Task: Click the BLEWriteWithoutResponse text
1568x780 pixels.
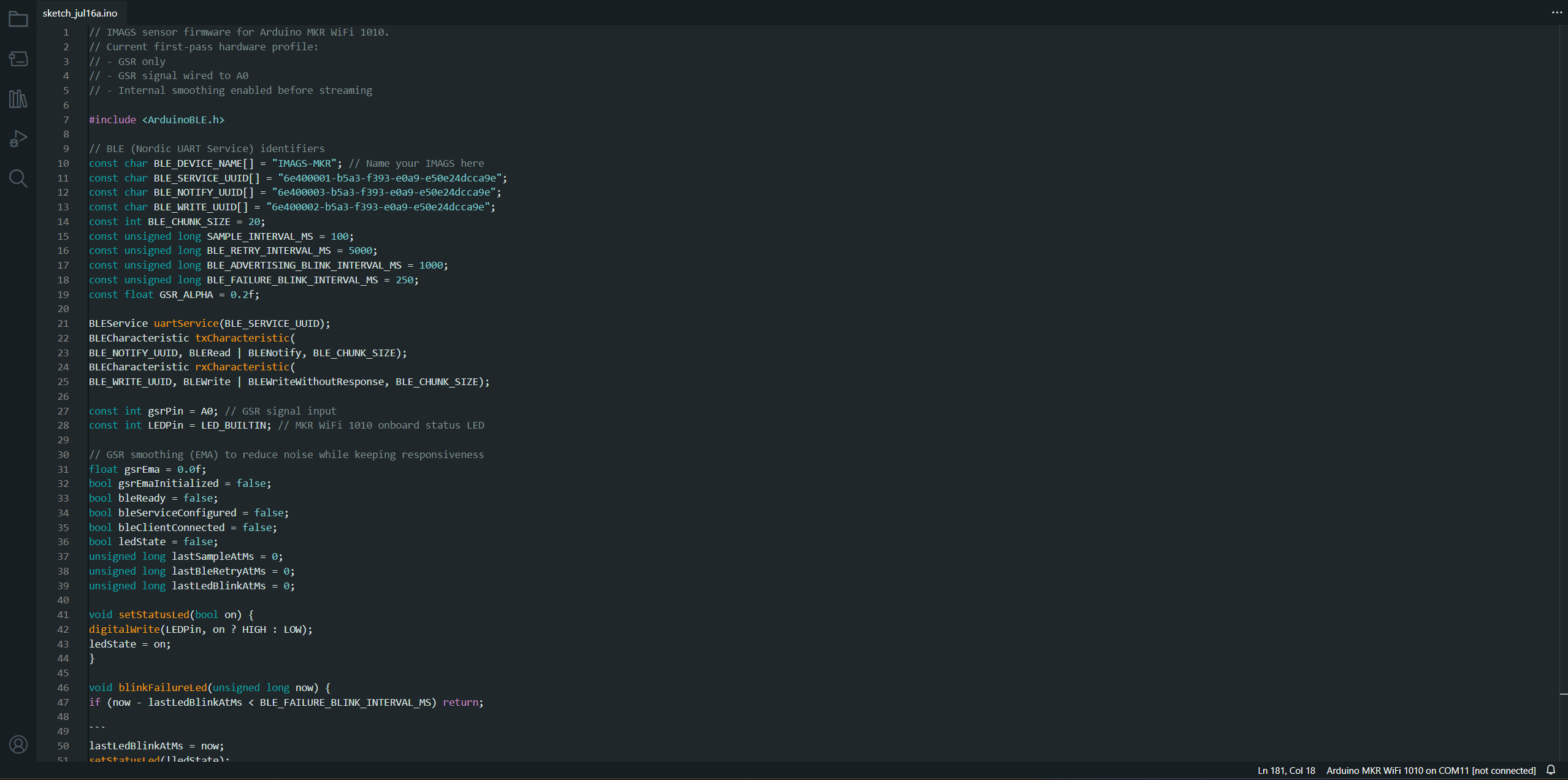Action: coord(316,381)
